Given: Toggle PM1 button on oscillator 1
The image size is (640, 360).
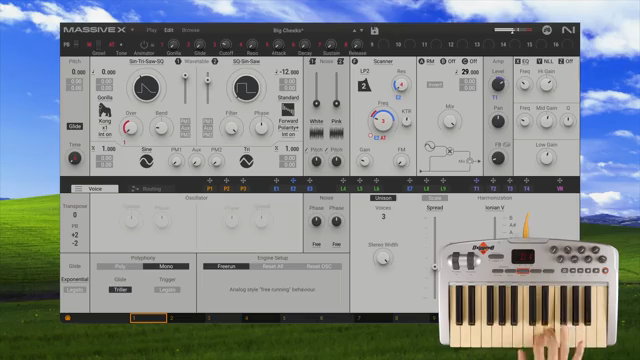Looking at the screenshot, I should click(185, 121).
